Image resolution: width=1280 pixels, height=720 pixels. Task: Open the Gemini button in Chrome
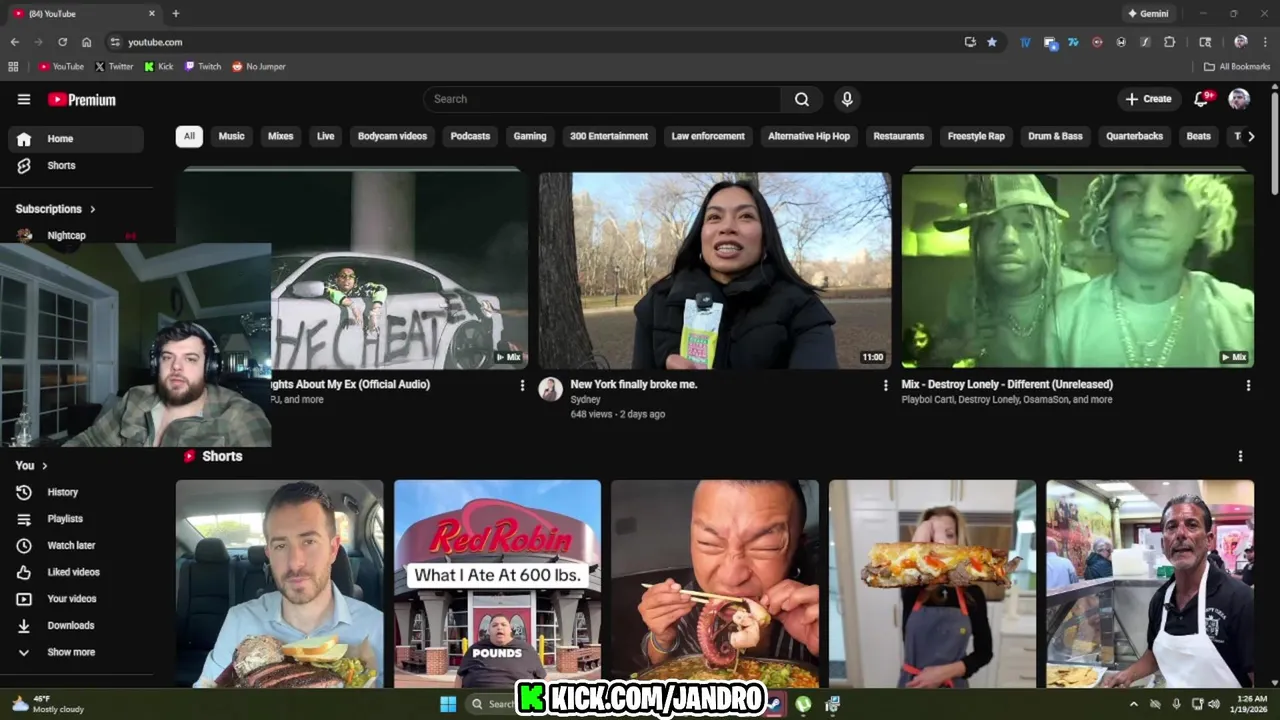[1148, 14]
